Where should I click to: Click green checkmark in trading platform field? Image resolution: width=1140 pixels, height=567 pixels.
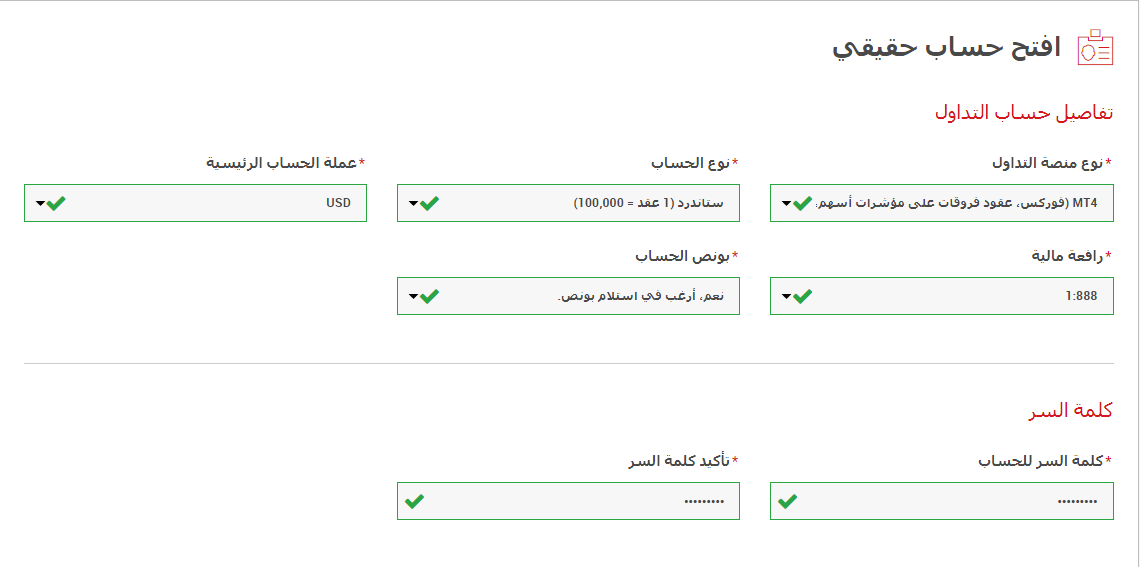tap(802, 203)
